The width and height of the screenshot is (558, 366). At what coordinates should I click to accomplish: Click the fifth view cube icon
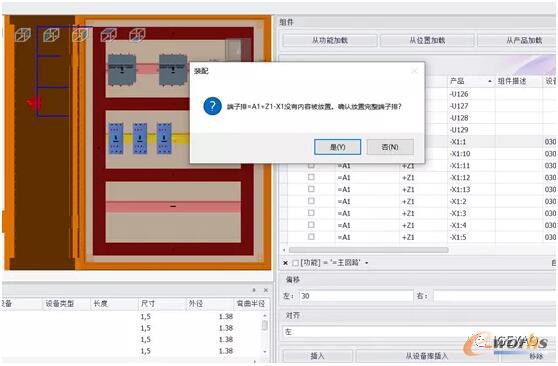(137, 35)
